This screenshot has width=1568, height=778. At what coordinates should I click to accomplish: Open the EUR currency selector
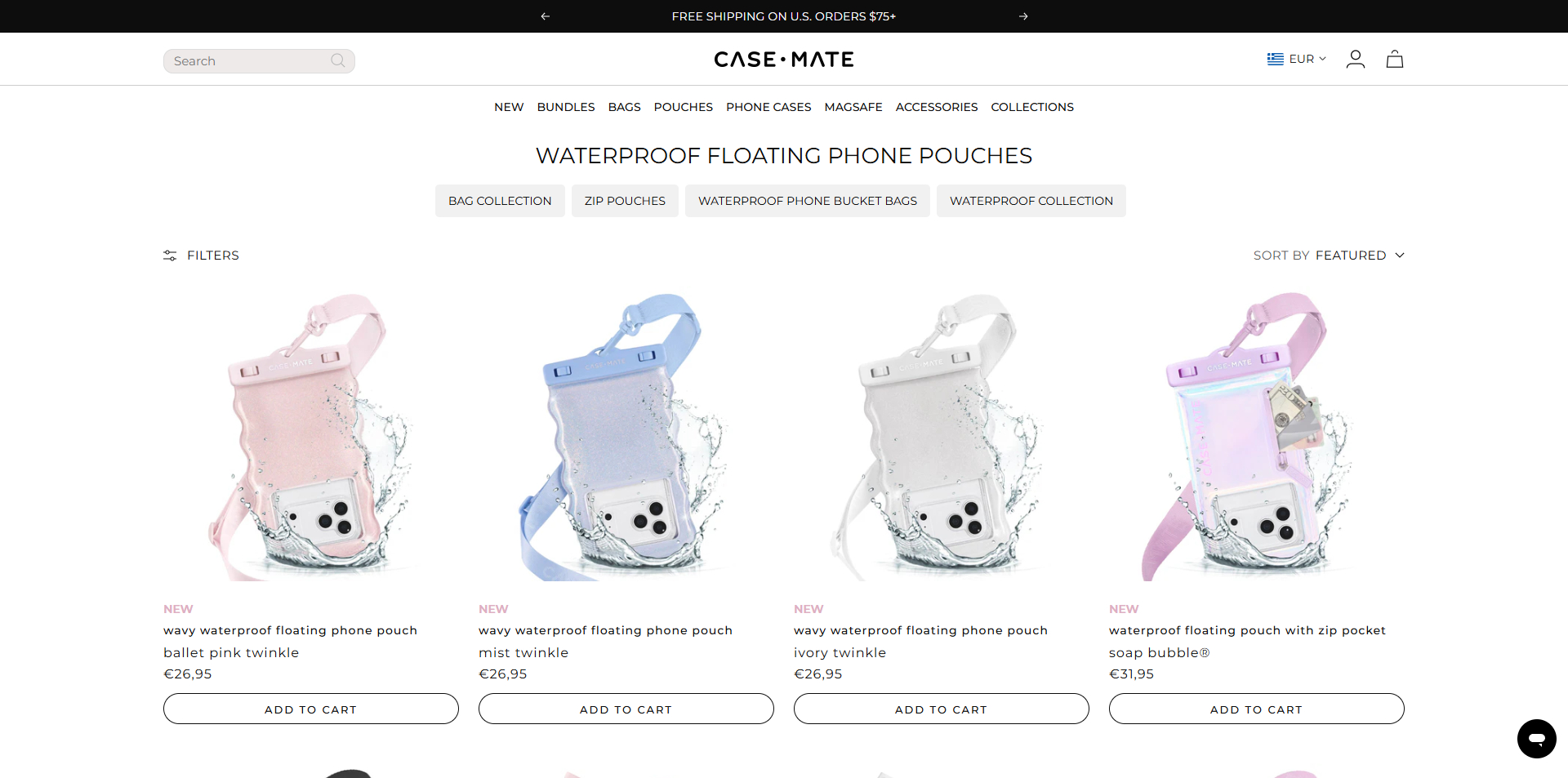click(1295, 59)
